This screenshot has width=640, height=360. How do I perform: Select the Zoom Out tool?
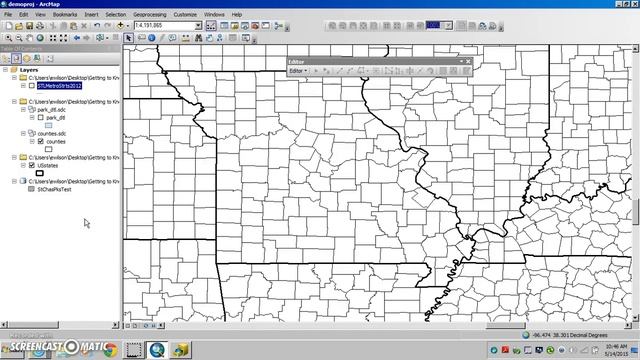click(x=19, y=38)
